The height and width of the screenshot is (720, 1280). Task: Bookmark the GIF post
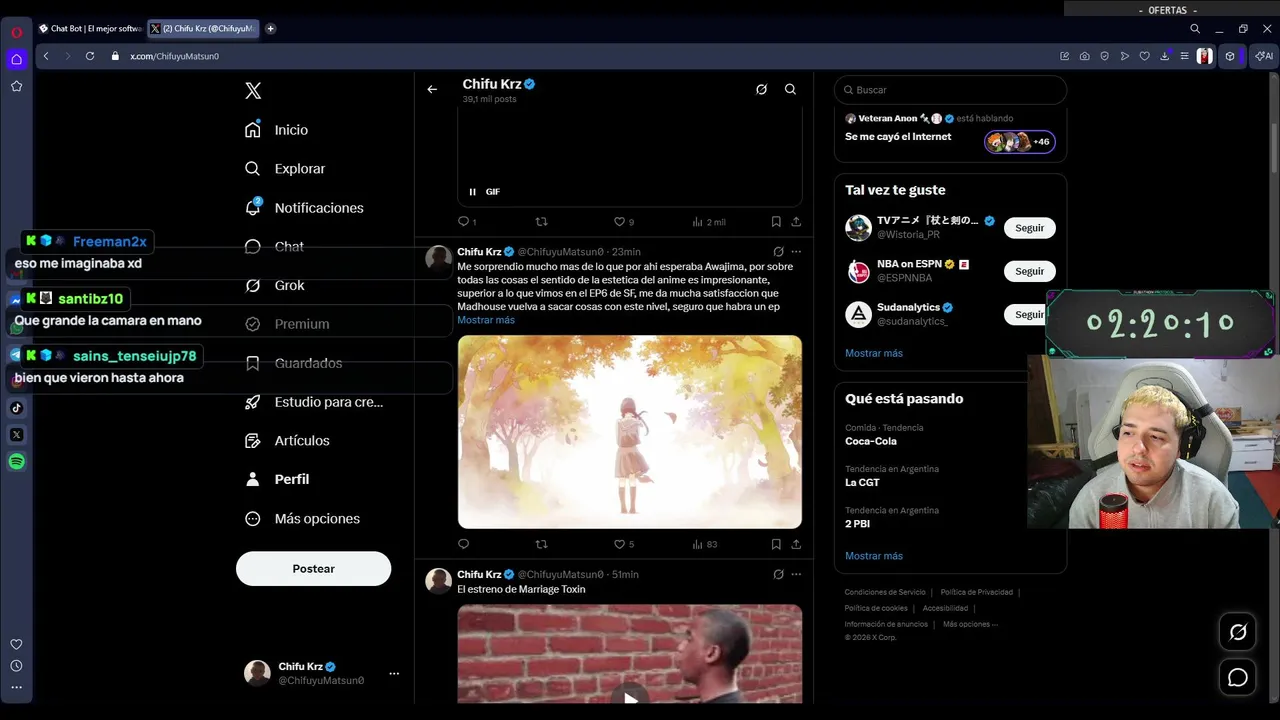pyautogui.click(x=776, y=222)
